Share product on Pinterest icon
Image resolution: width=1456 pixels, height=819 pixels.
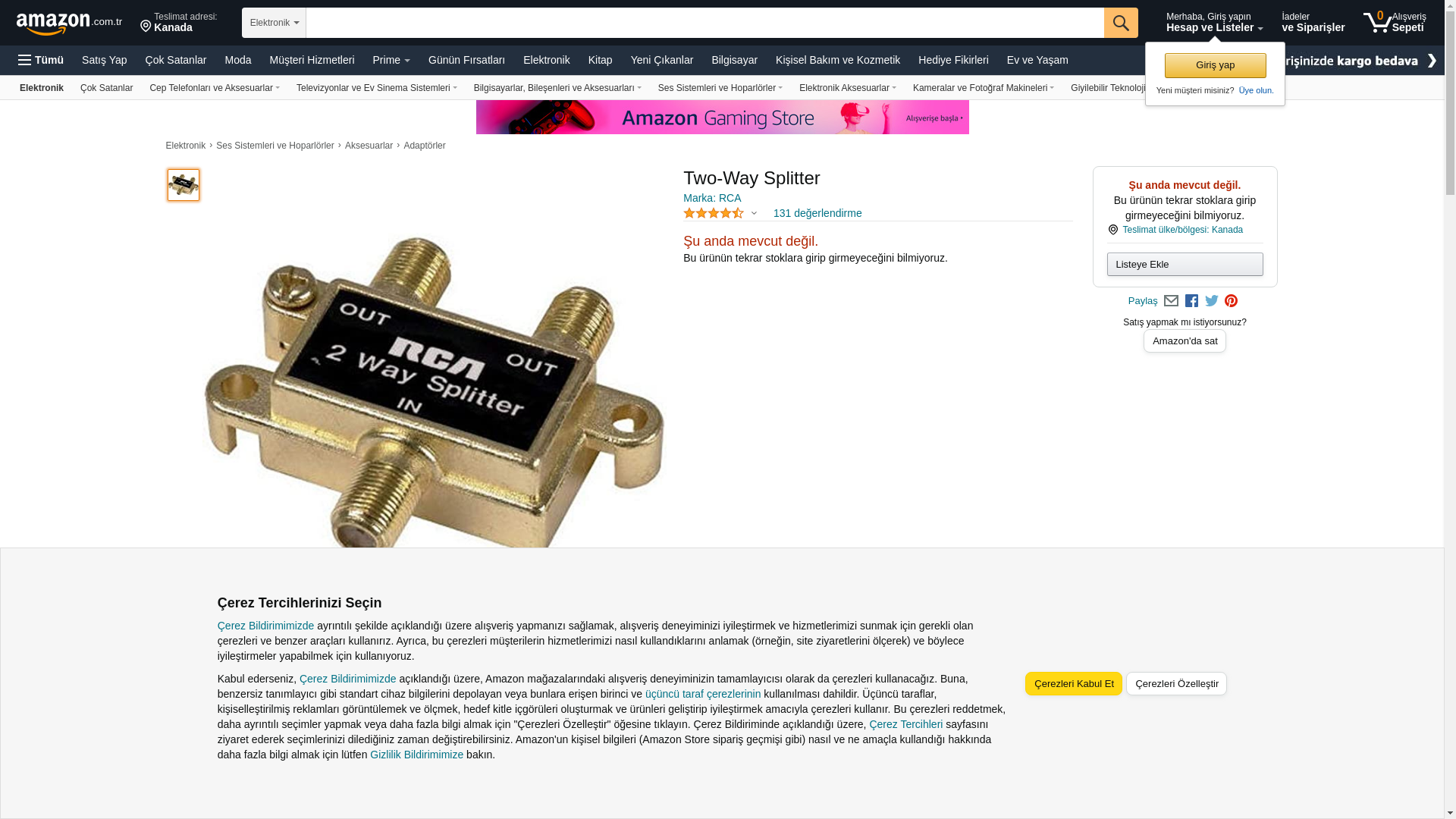tap(1231, 301)
